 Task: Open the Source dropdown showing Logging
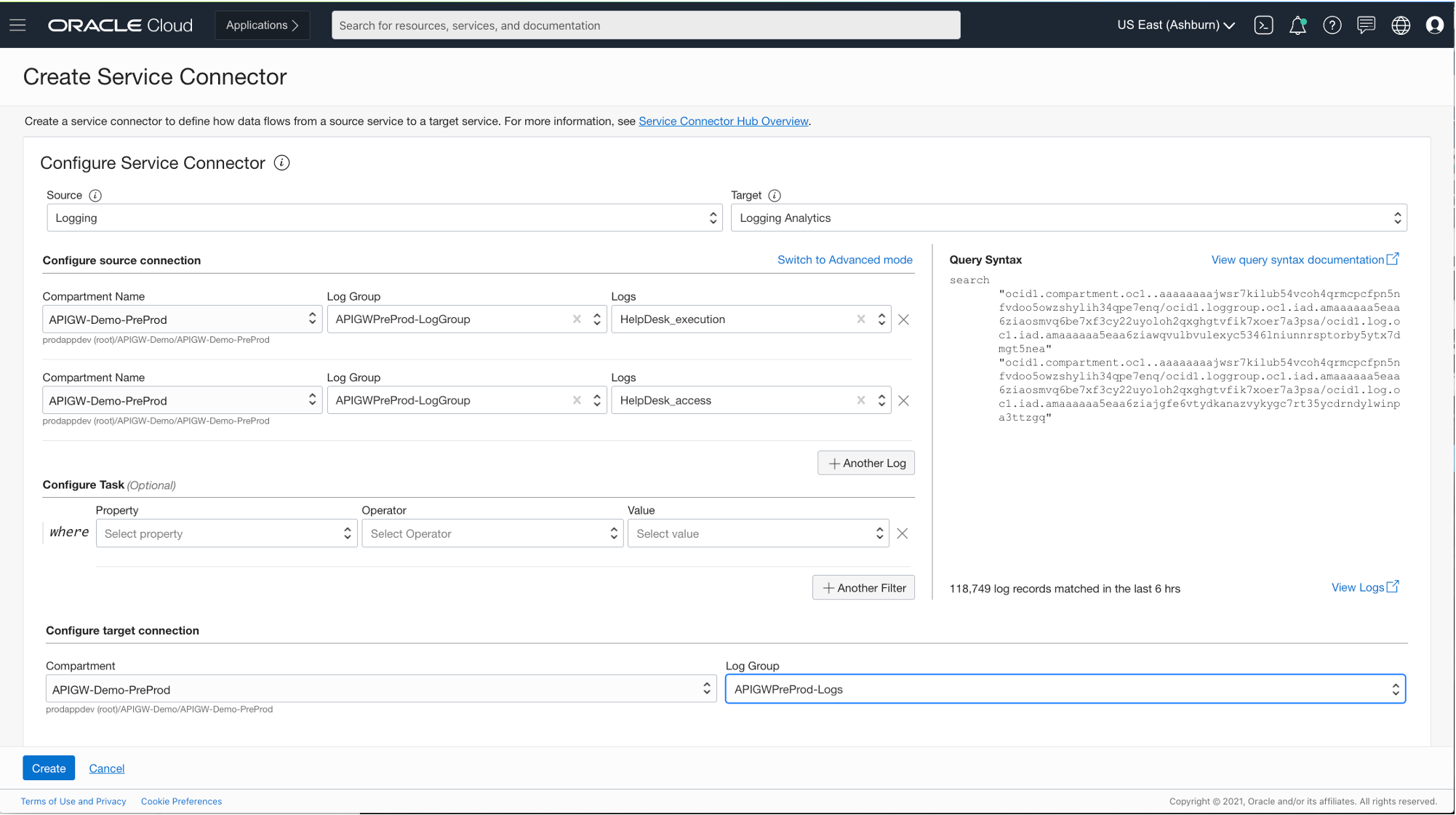383,218
